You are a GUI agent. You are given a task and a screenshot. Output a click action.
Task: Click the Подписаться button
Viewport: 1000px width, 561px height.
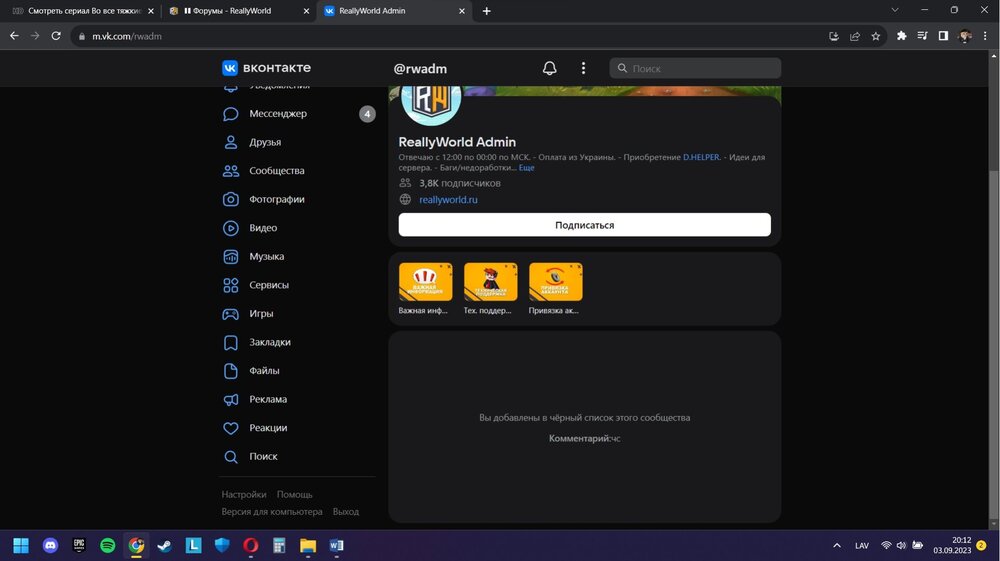584,225
